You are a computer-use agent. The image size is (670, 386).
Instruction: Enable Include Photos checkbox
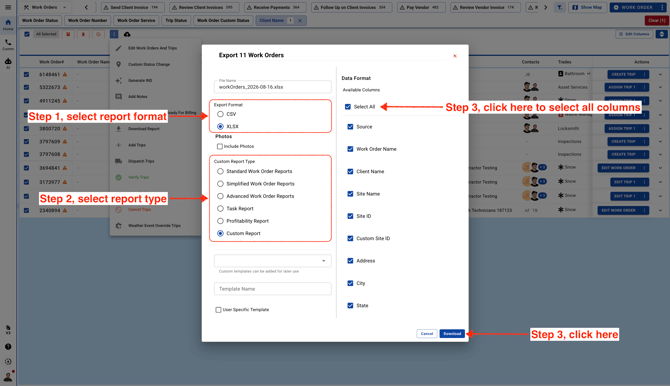point(220,146)
